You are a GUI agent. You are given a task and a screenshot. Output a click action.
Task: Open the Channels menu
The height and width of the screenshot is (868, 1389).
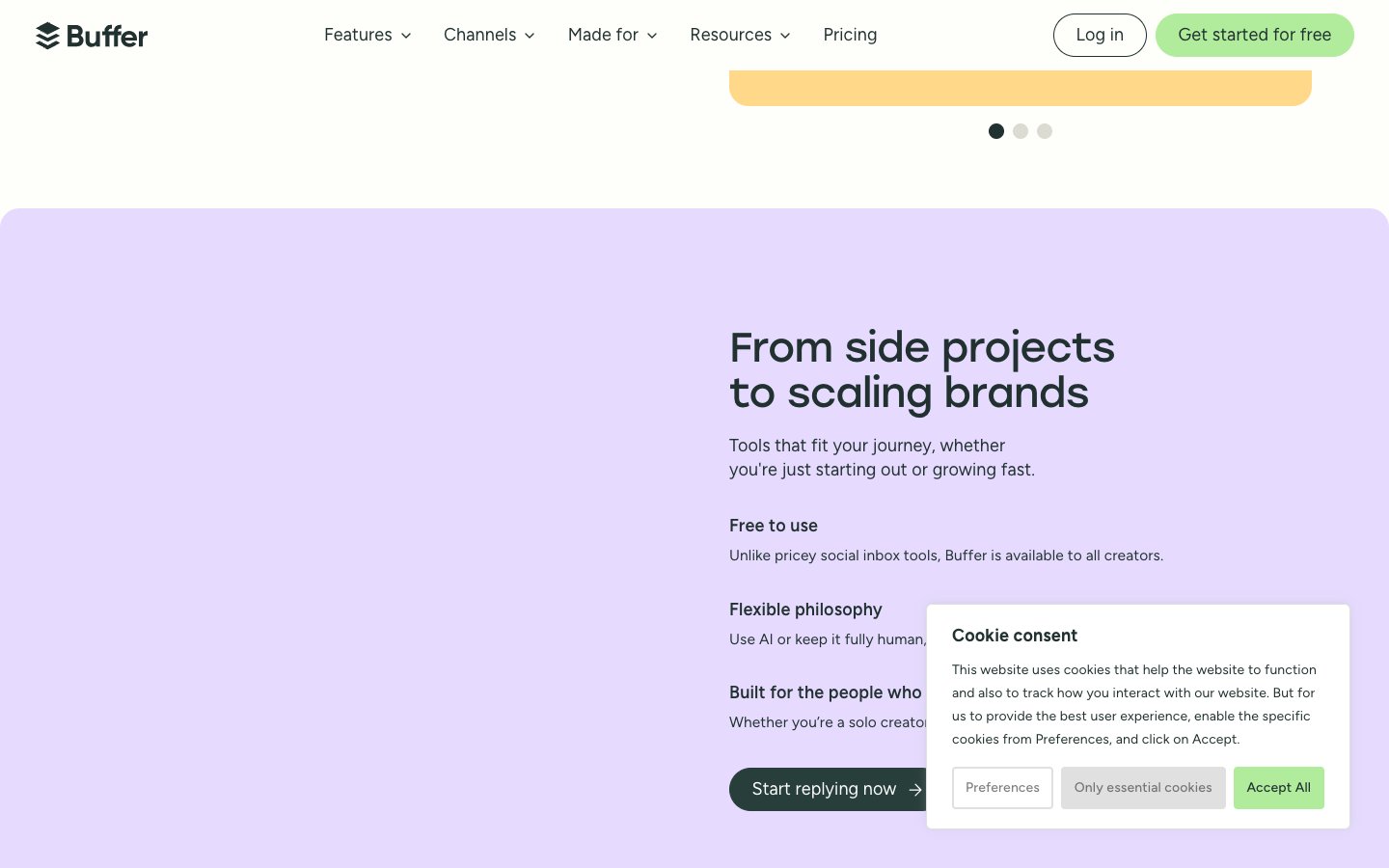[479, 35]
